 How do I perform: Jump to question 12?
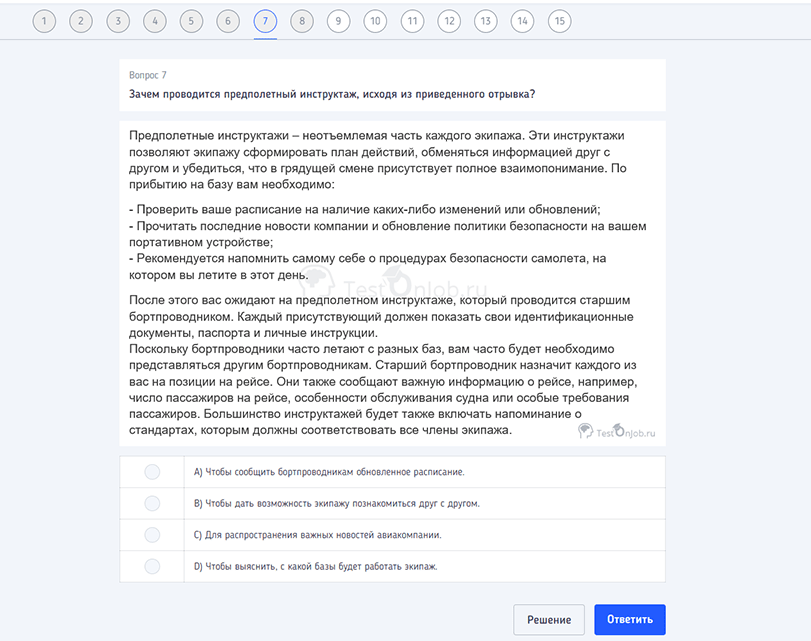pos(449,21)
